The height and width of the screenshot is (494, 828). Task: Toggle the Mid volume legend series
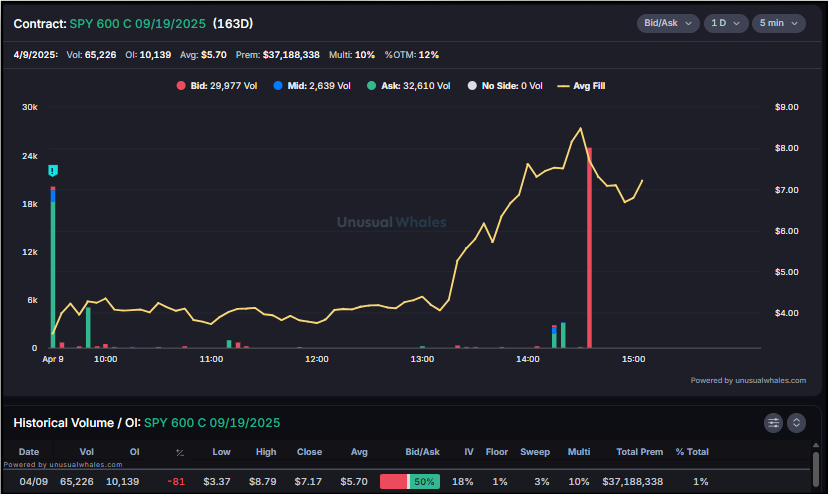(312, 86)
